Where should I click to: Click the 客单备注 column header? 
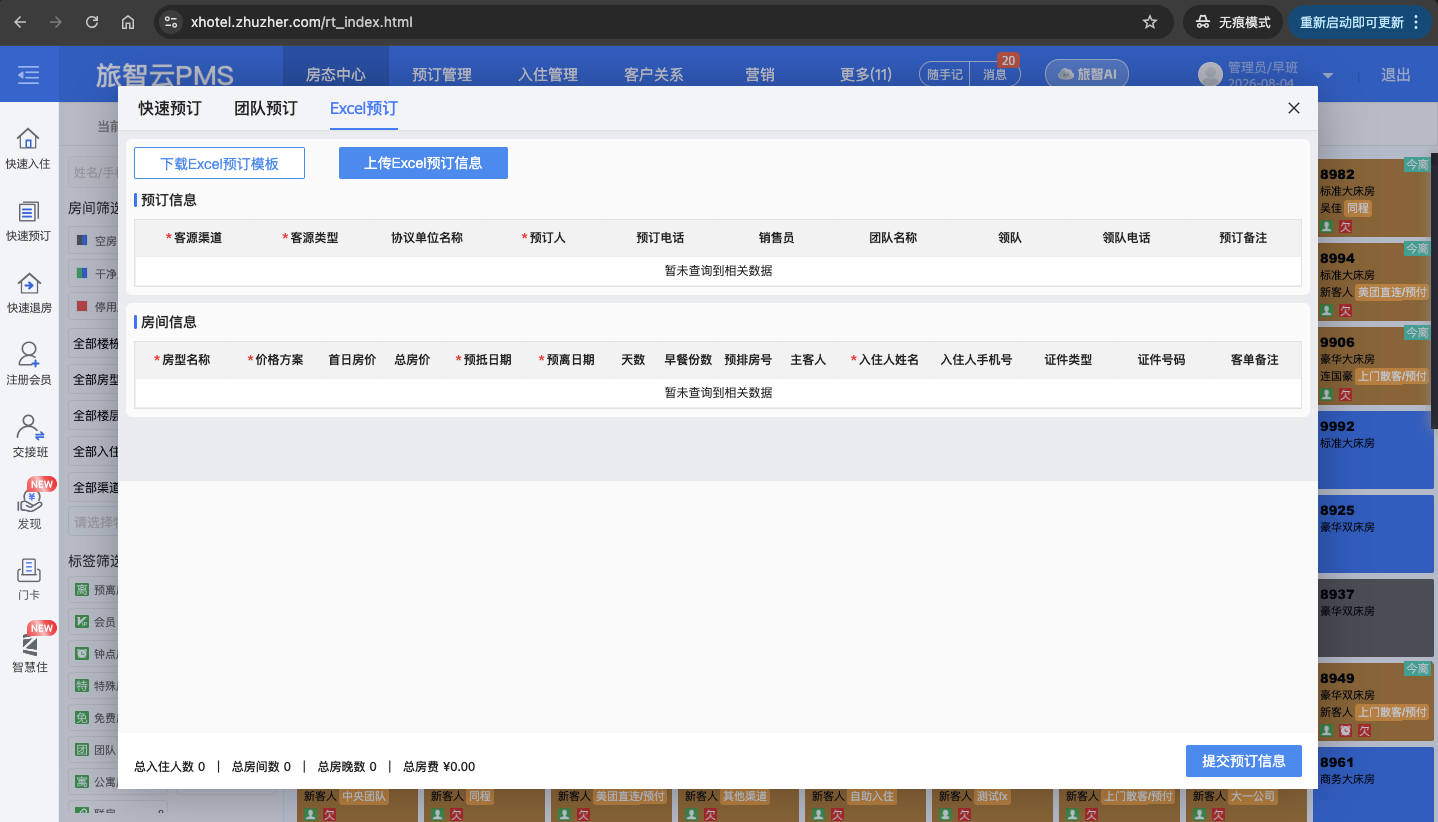[x=1254, y=360]
